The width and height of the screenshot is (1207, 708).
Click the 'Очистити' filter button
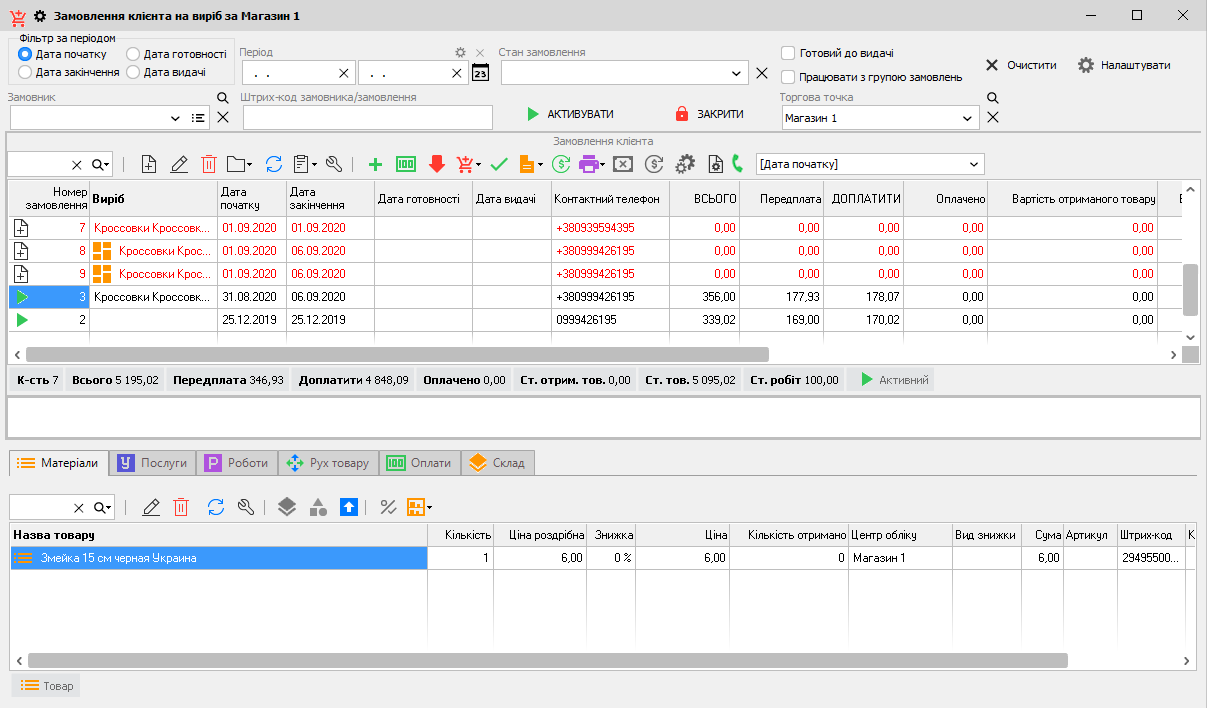pos(1020,65)
